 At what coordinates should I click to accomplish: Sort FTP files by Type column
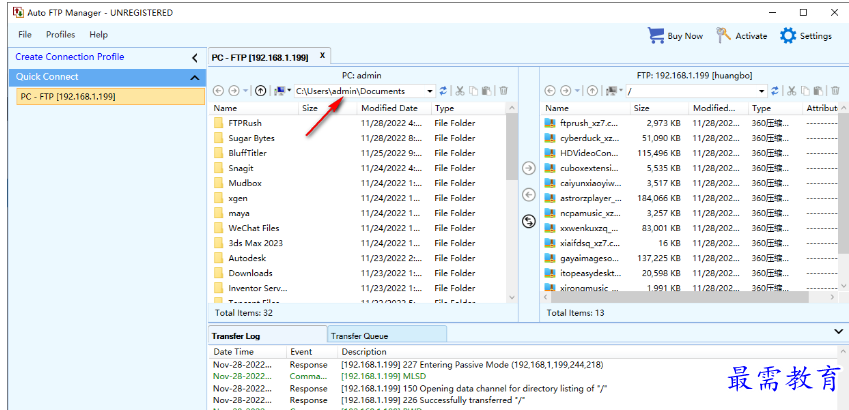click(774, 108)
